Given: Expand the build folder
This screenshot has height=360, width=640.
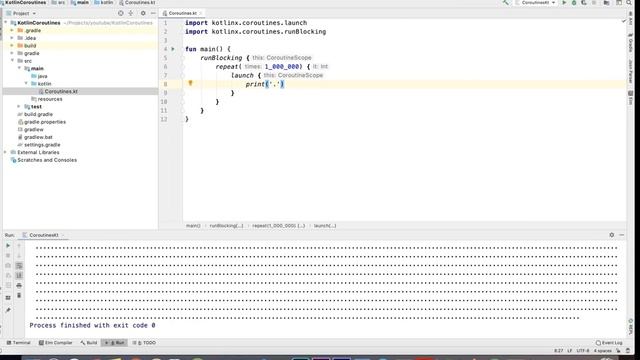Looking at the screenshot, I should (x=12, y=45).
